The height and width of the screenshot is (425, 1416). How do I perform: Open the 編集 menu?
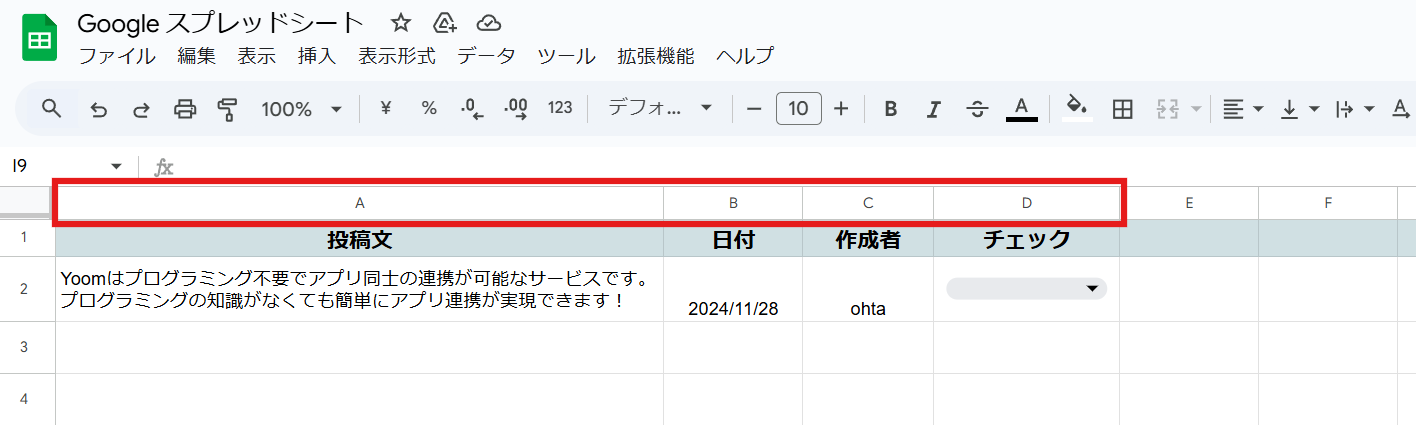[x=197, y=56]
